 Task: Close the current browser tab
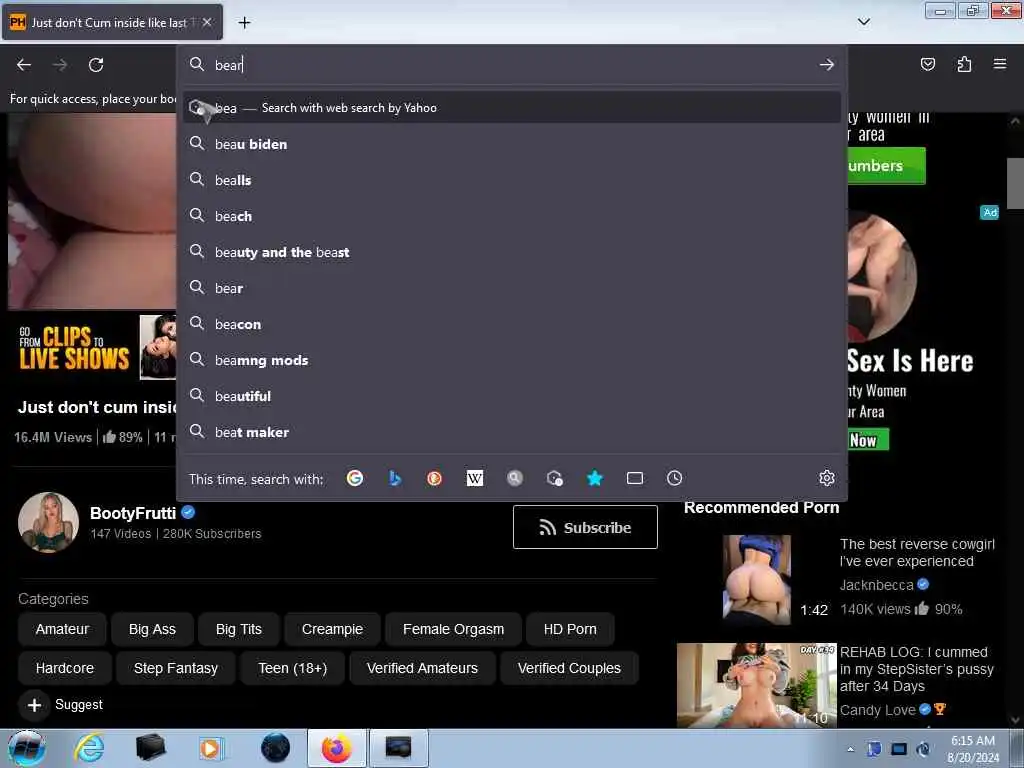pos(207,22)
